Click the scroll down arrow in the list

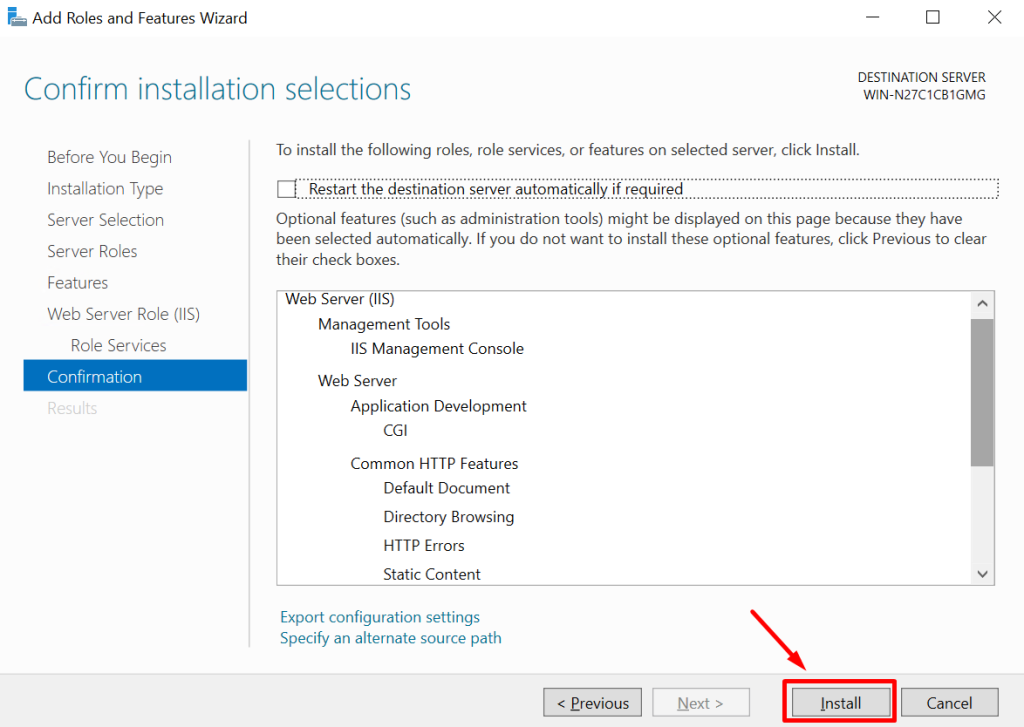pos(982,574)
